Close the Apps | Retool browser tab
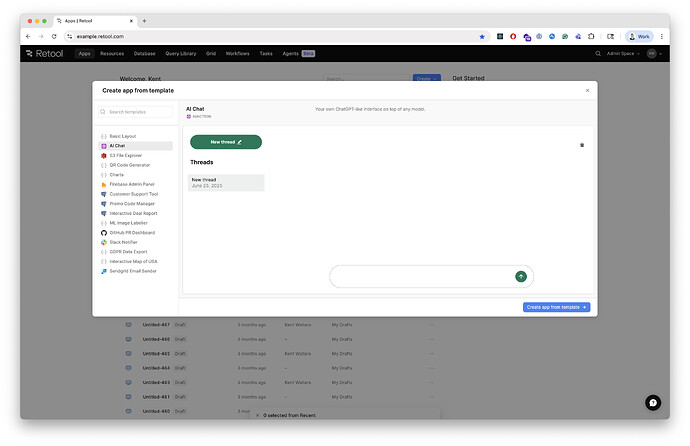Viewport: 690px width, 446px height. point(131,21)
